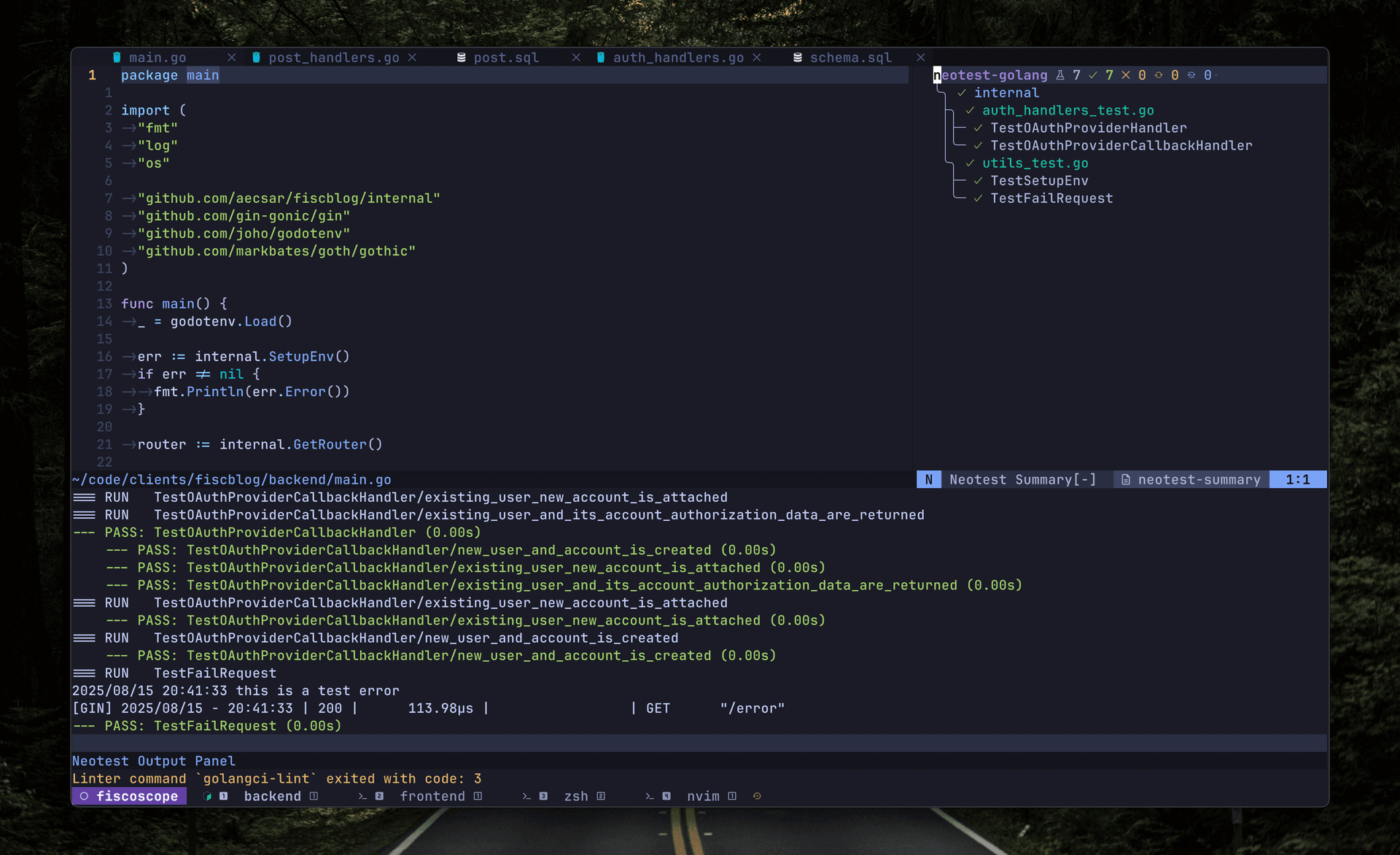The image size is (1400, 855).
Task: Close the auth_handlers.go tab
Action: (x=757, y=58)
